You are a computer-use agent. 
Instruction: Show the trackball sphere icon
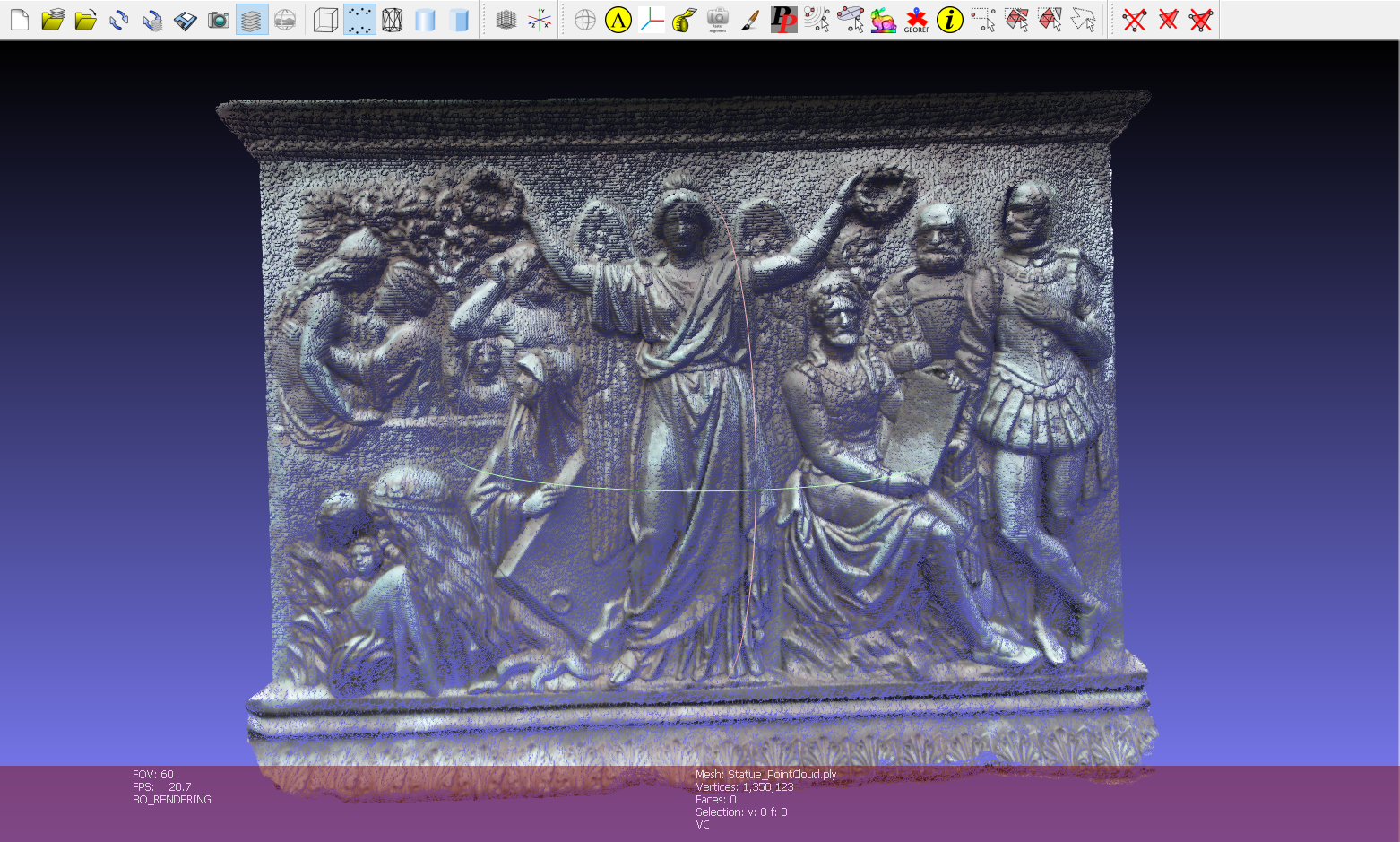(x=585, y=20)
